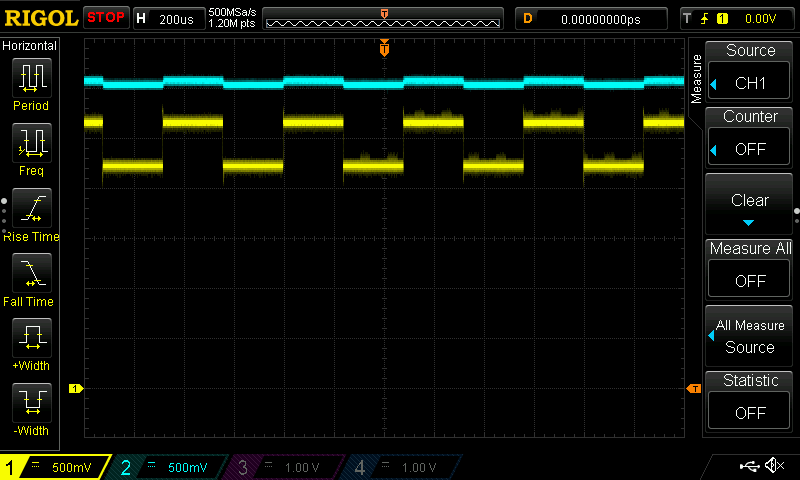The width and height of the screenshot is (800, 480).
Task: Expand the Clear submenu
Action: pyautogui.click(x=750, y=204)
